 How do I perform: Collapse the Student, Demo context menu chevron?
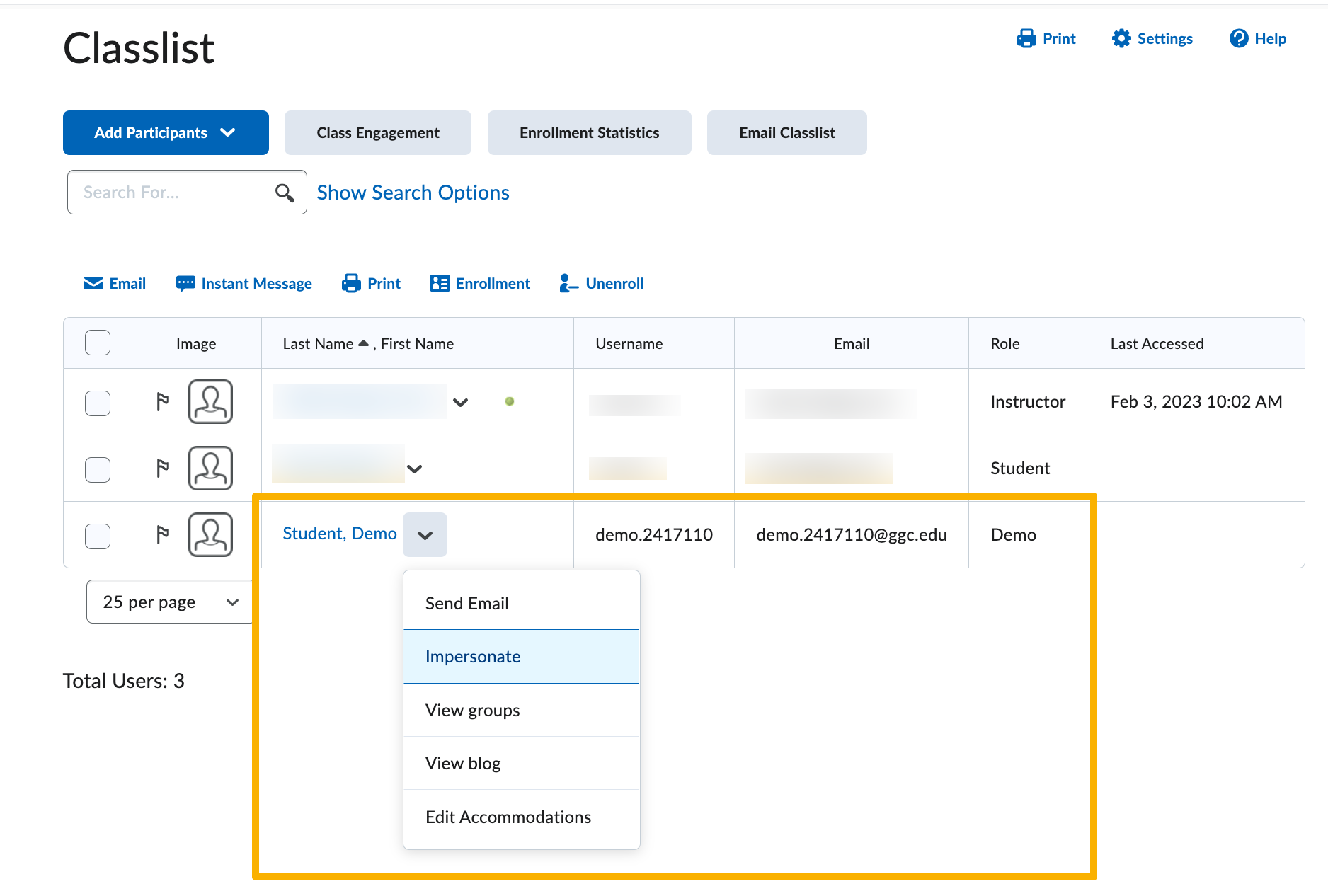(x=425, y=535)
